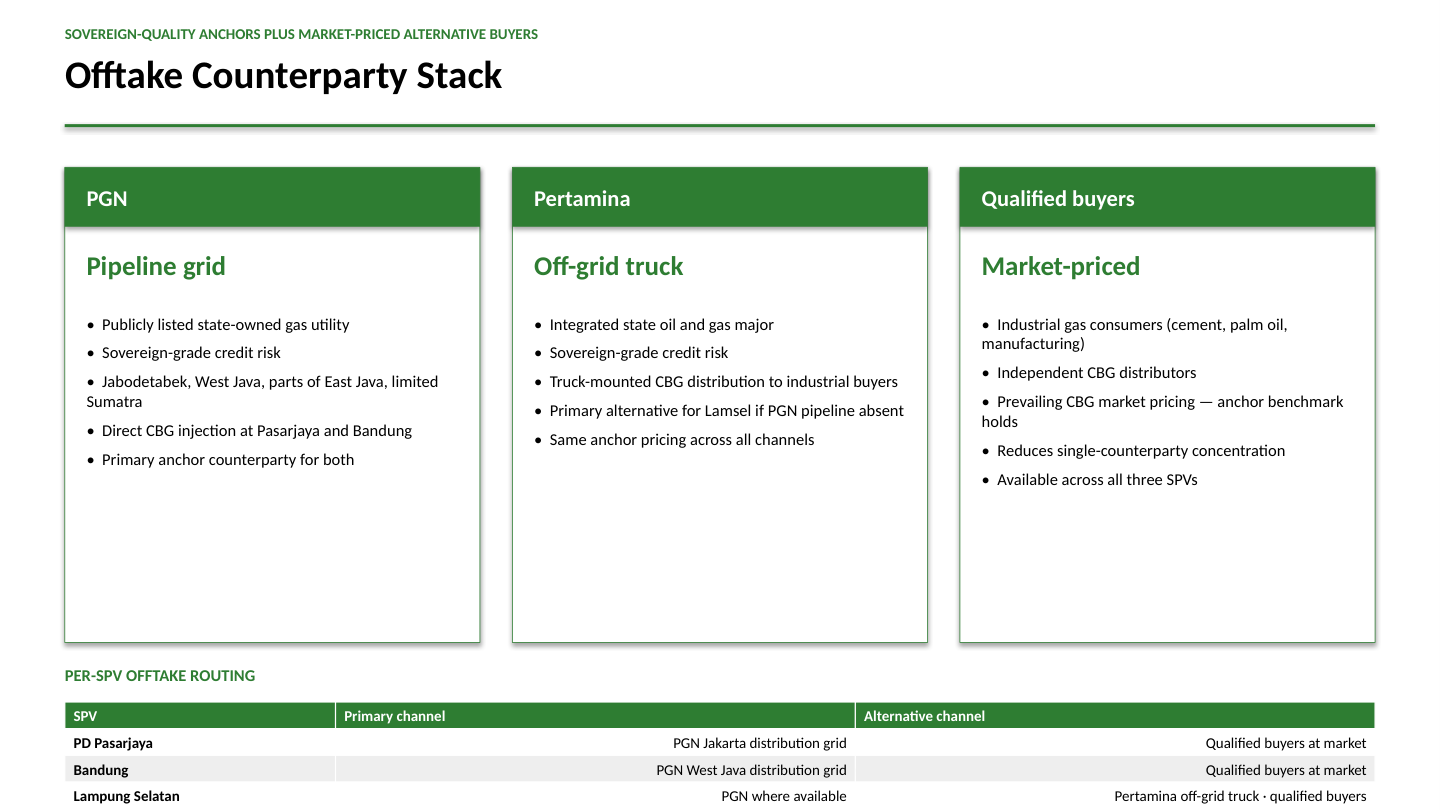Click the 'SPV' column header
The image size is (1440, 810).
click(200, 716)
